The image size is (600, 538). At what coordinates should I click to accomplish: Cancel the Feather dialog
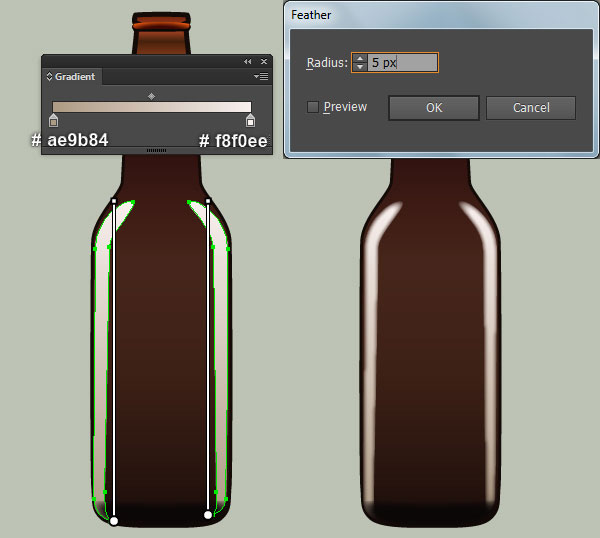pos(531,108)
